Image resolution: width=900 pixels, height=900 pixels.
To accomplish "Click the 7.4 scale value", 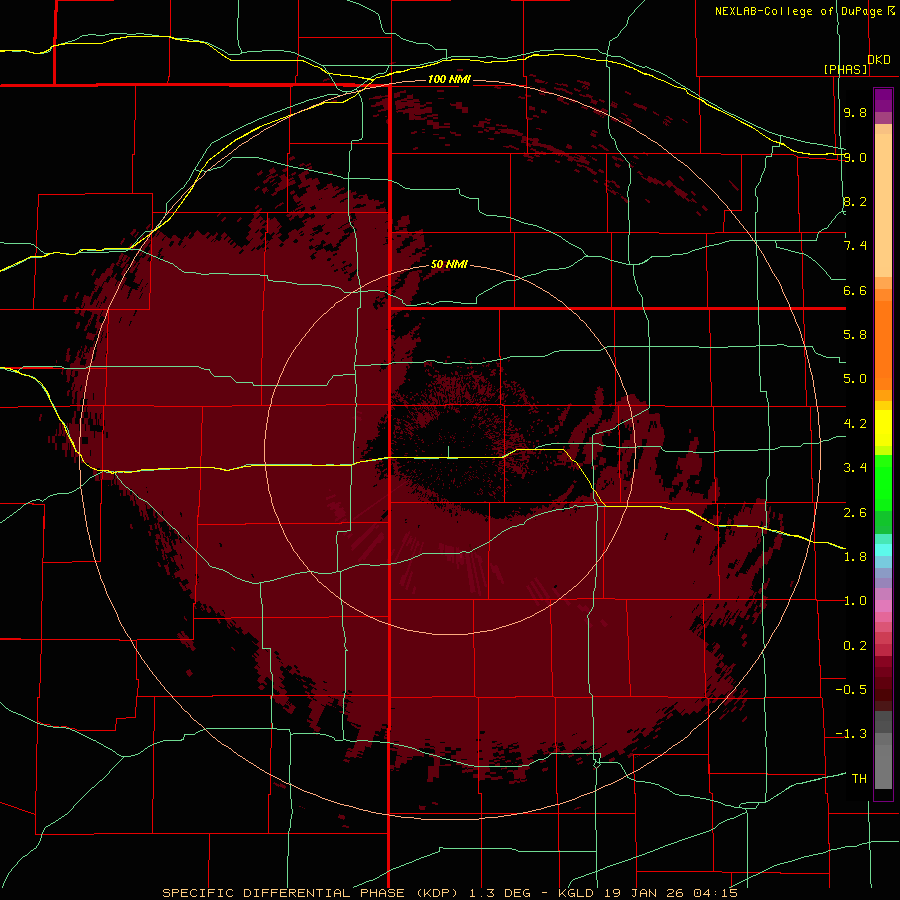I will tap(855, 246).
